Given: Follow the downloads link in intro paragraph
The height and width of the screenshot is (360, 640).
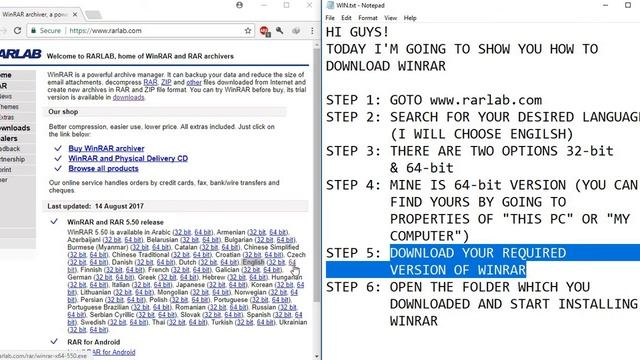Looking at the screenshot, I should point(129,98).
